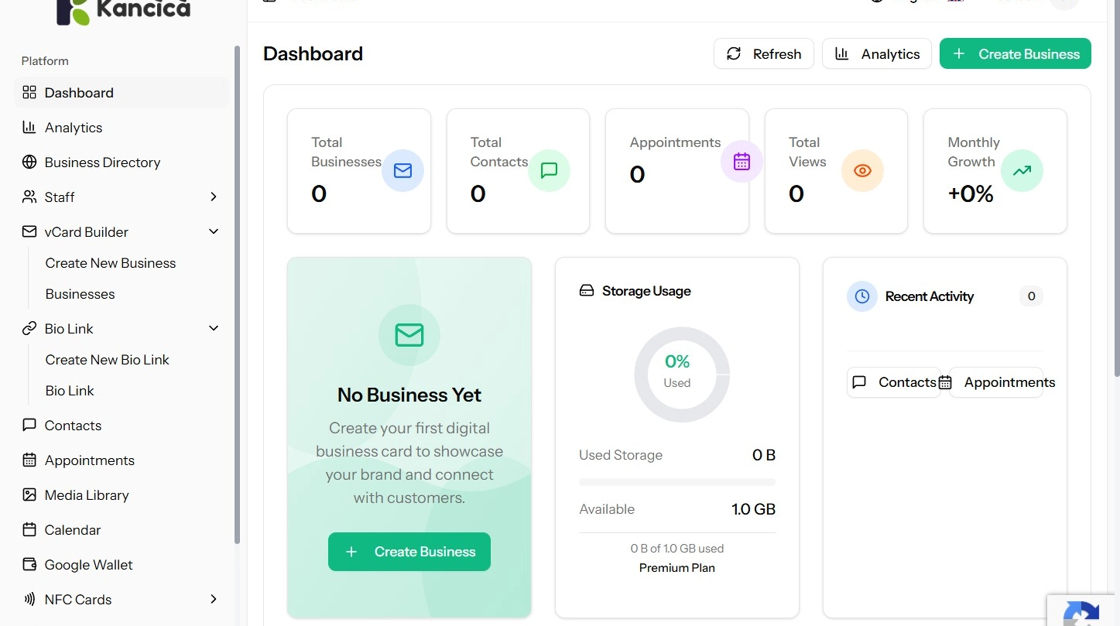
Task: Click the Recent Activity count badge 0
Action: point(1031,296)
